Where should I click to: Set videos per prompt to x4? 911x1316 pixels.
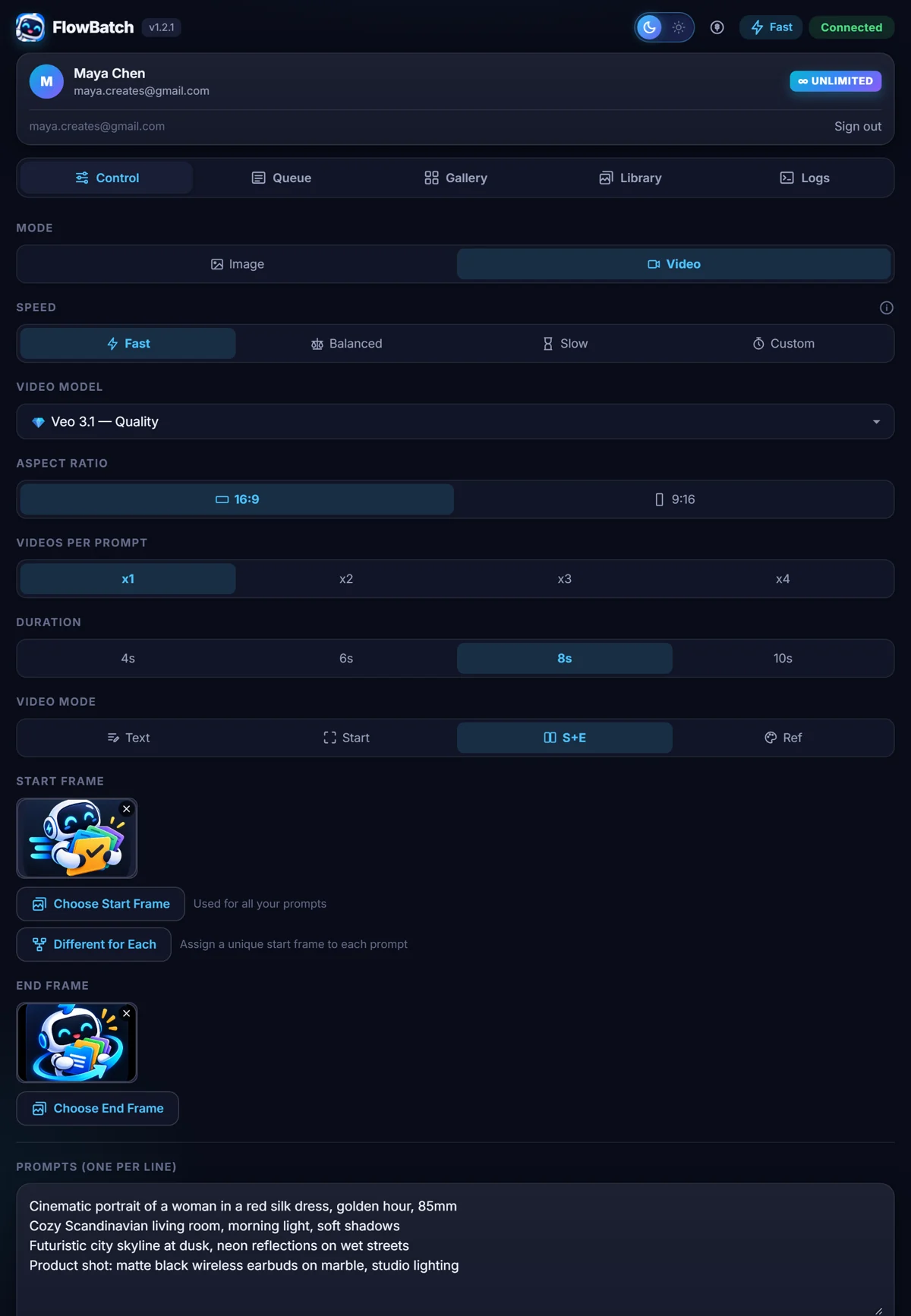783,579
